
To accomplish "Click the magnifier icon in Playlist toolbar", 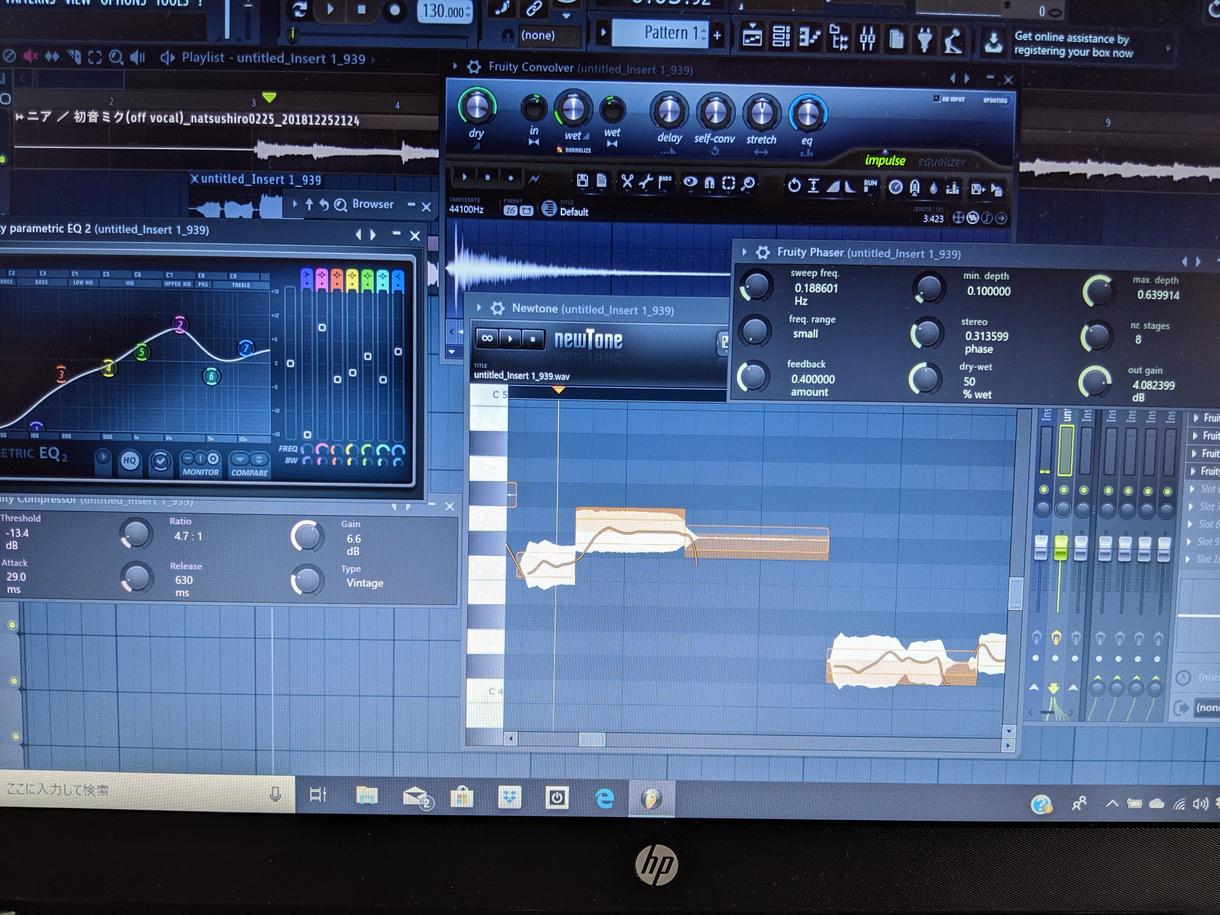I will 116,57.
